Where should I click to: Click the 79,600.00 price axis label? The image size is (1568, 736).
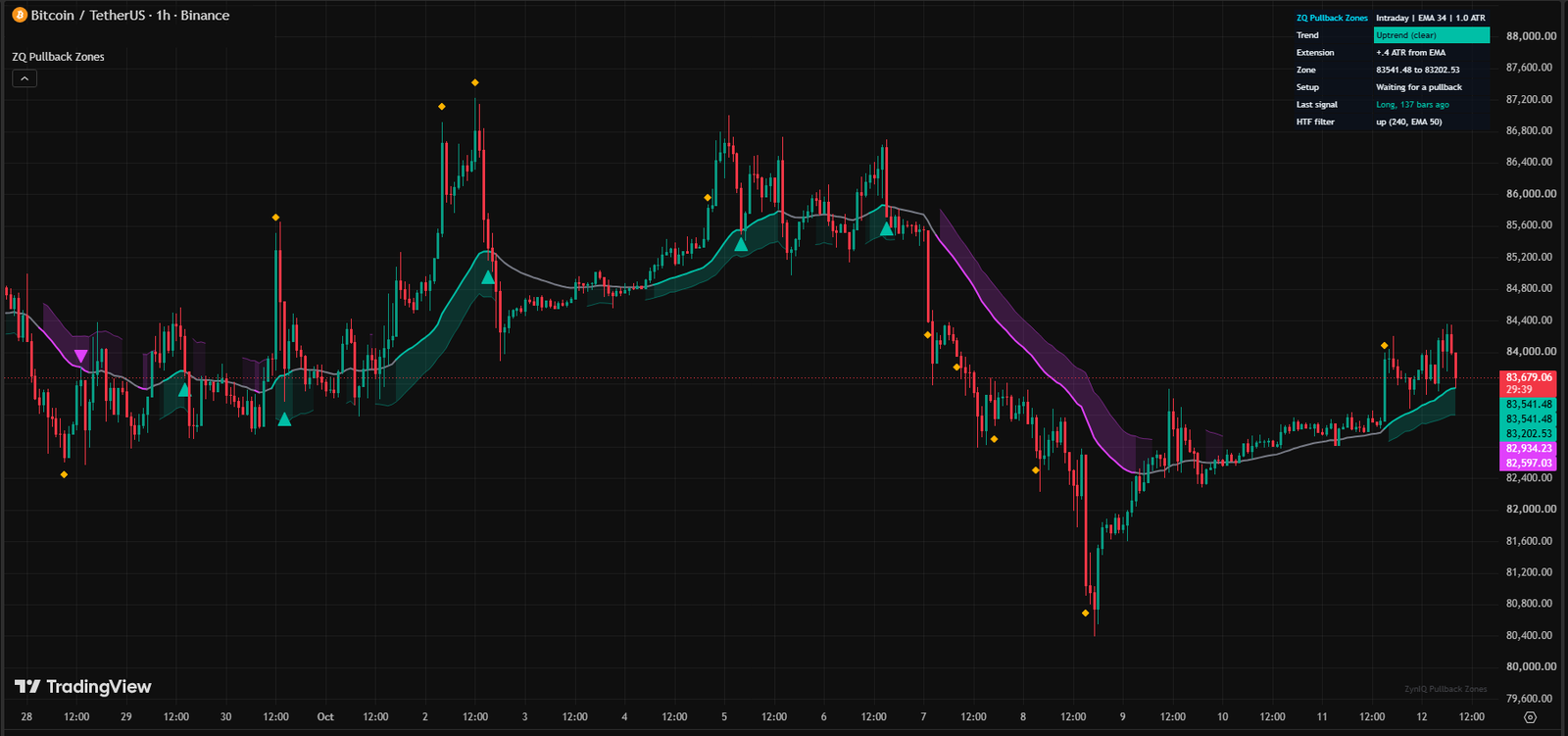[x=1531, y=699]
